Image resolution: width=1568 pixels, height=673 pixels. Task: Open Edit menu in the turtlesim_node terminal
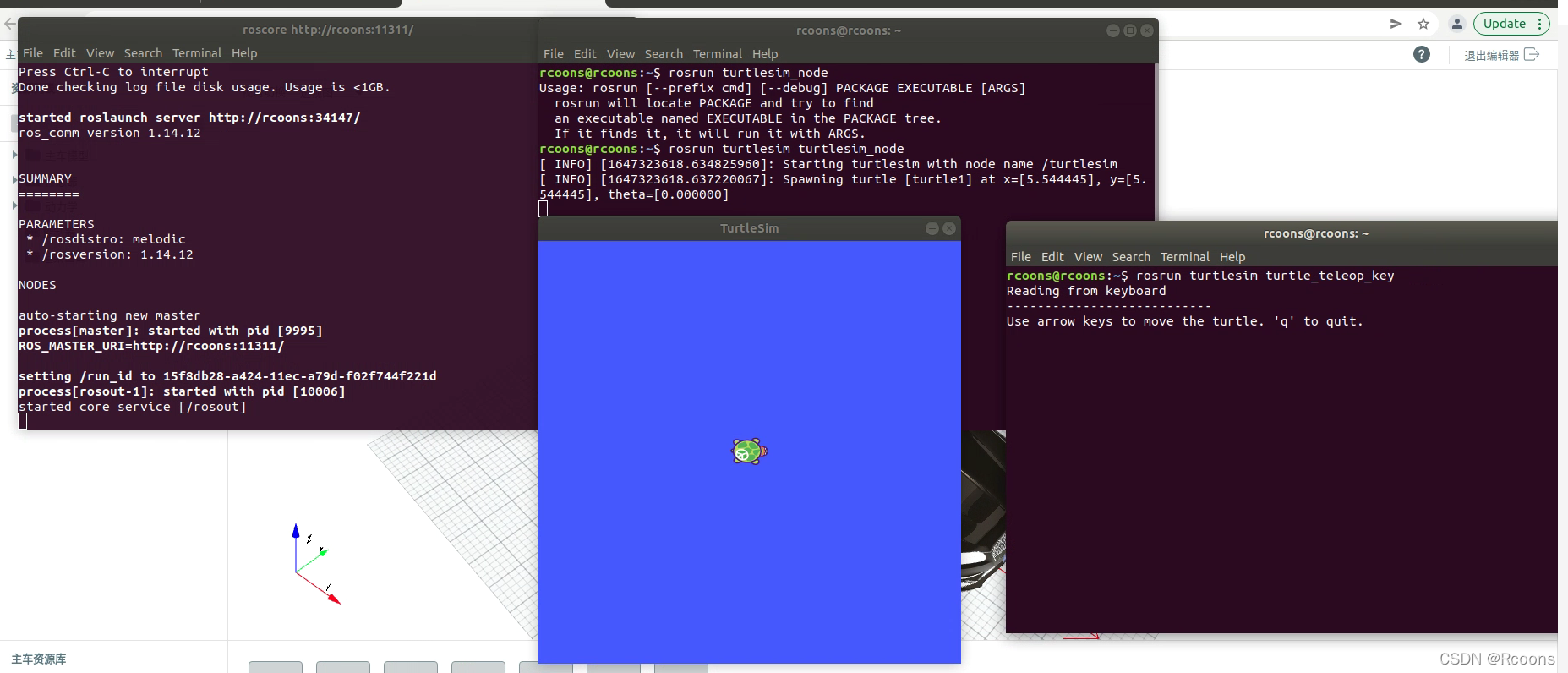[585, 54]
